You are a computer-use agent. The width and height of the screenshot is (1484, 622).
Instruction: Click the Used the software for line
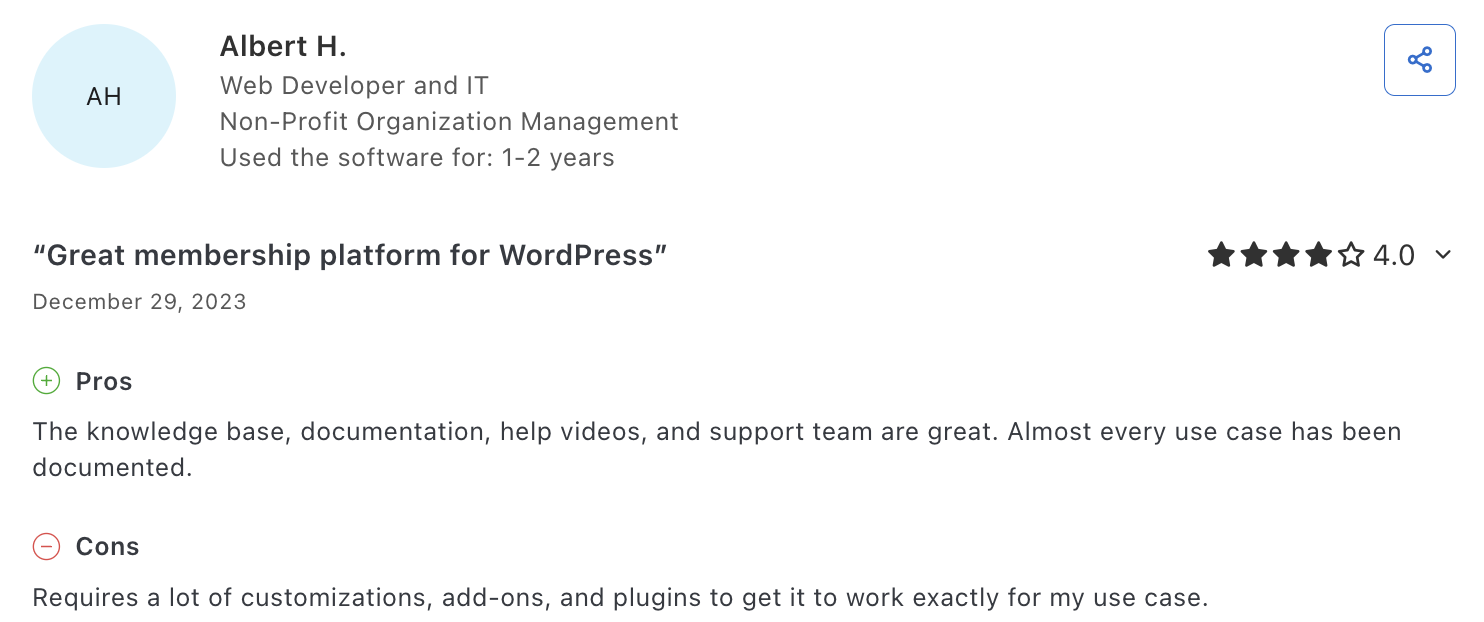coord(417,158)
